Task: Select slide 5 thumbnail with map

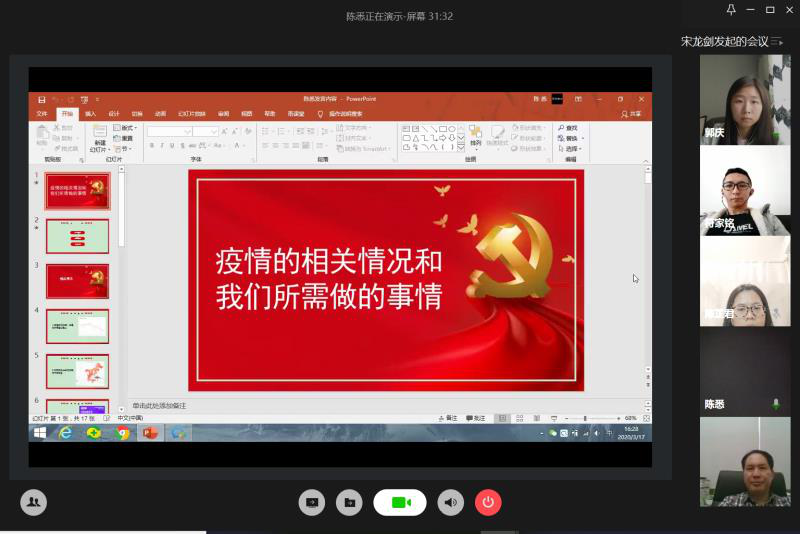Action: tap(78, 371)
